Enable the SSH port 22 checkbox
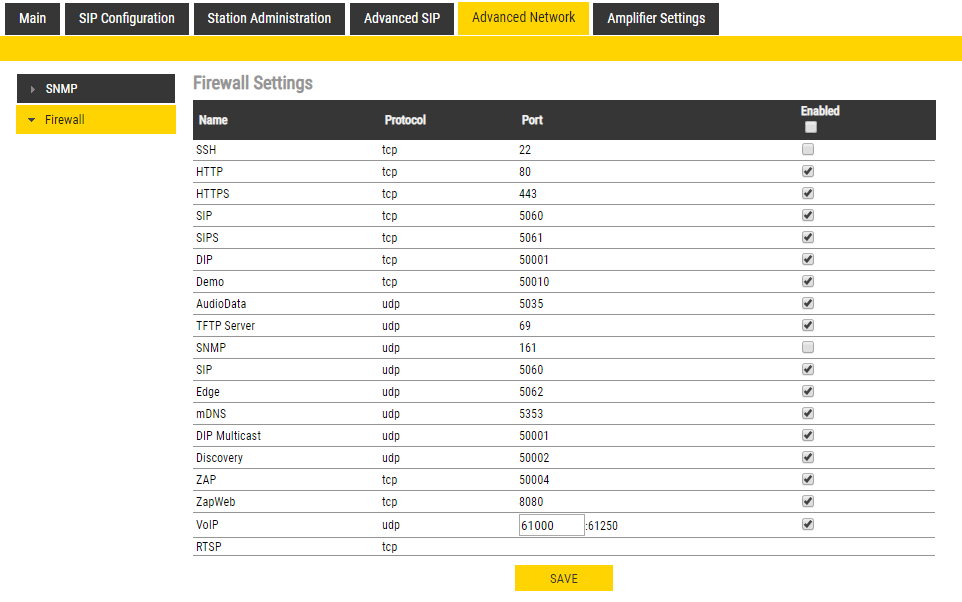 pyautogui.click(x=808, y=149)
